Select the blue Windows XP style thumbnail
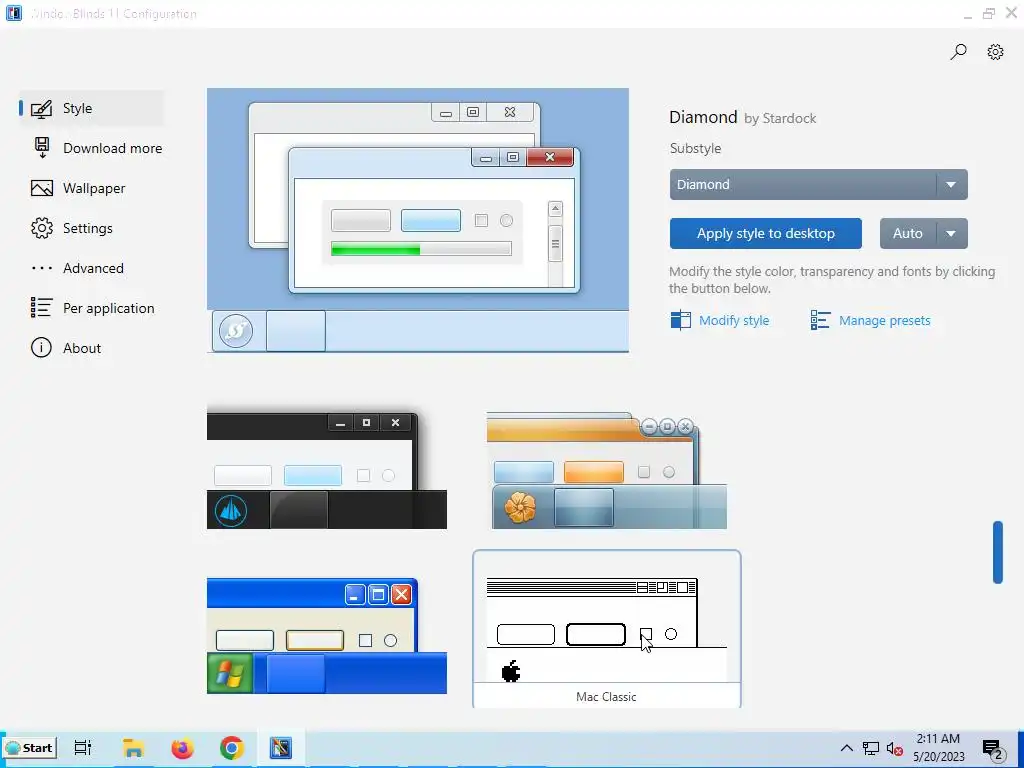Image resolution: width=1024 pixels, height=768 pixels. (x=327, y=635)
